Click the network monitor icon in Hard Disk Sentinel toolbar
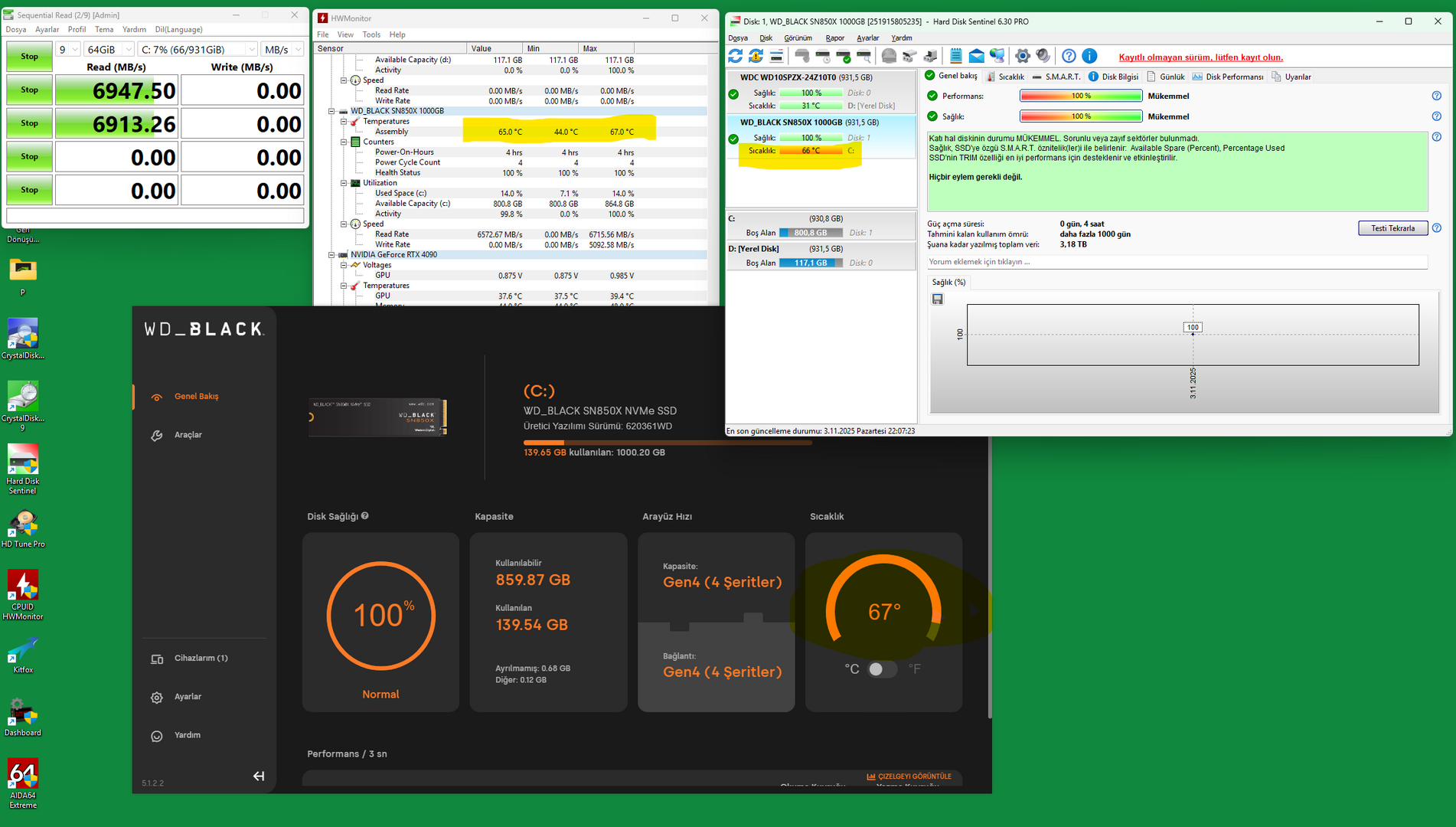This screenshot has width=1456, height=827. coord(997,56)
